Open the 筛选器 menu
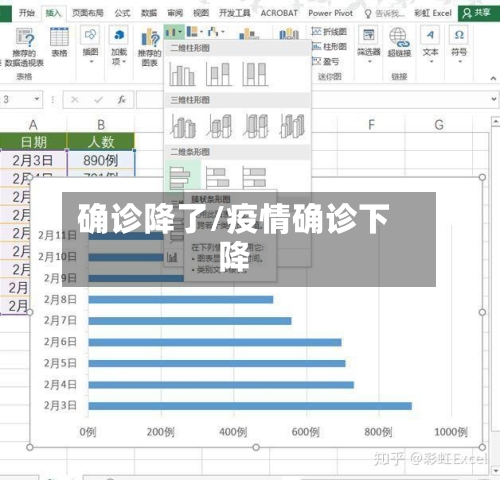500x480 pixels. 369,45
